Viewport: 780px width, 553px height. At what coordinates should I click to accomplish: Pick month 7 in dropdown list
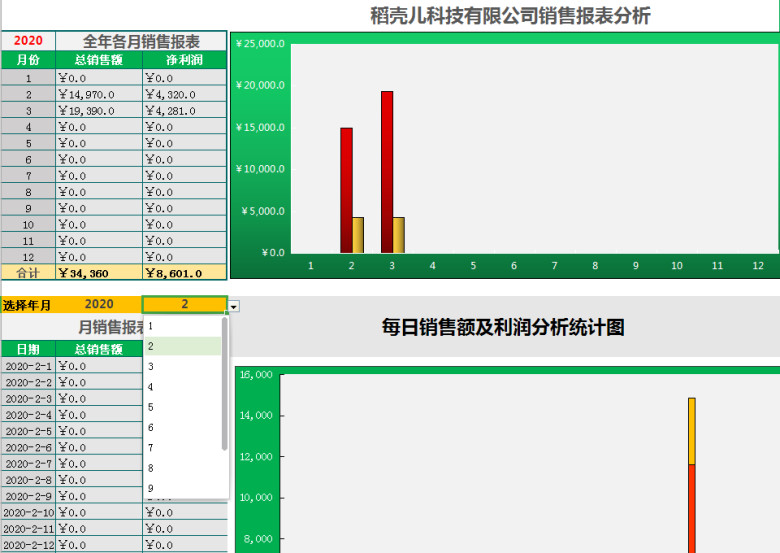[x=183, y=448]
